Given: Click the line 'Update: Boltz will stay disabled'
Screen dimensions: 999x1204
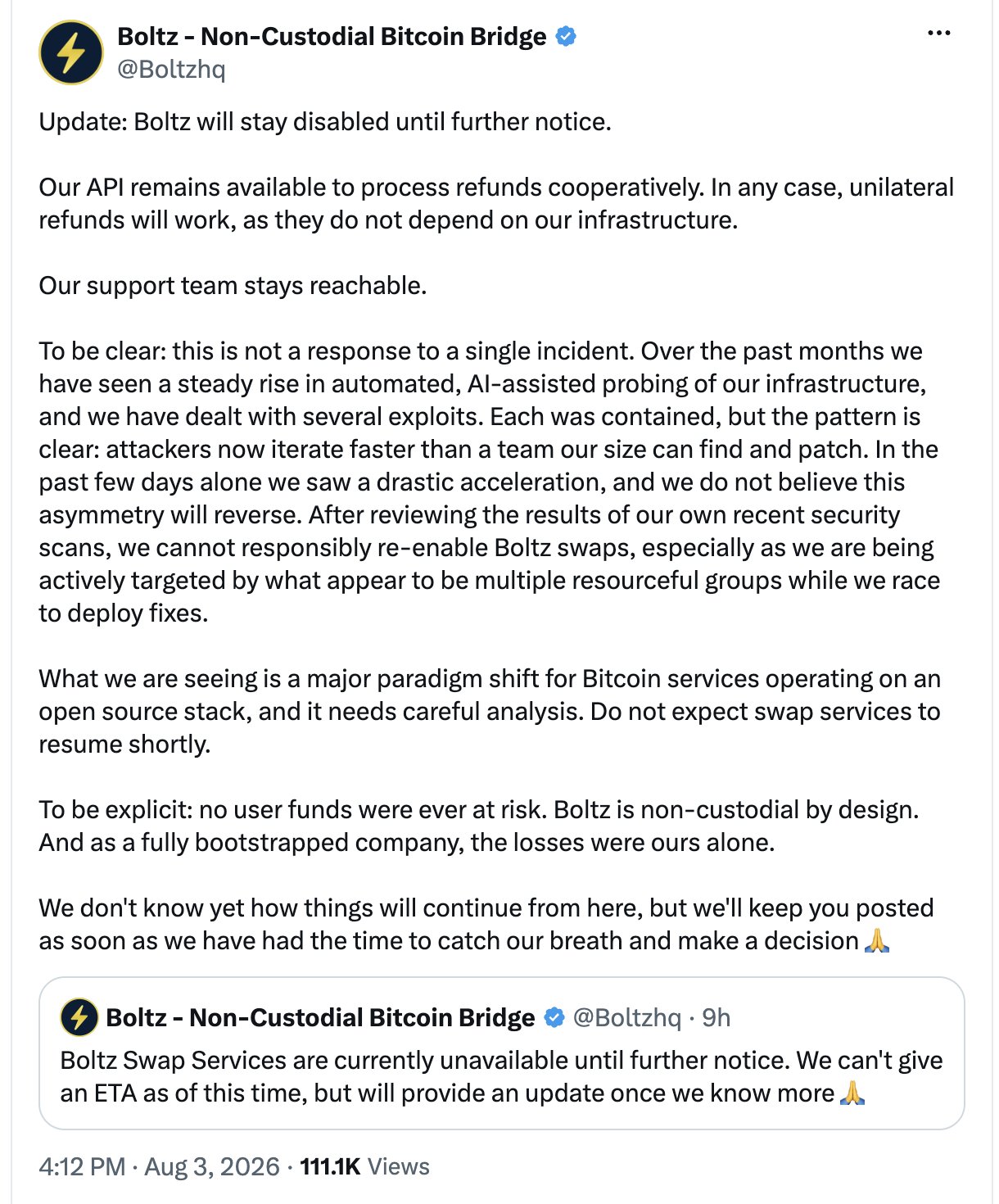Looking at the screenshot, I should point(325,121).
